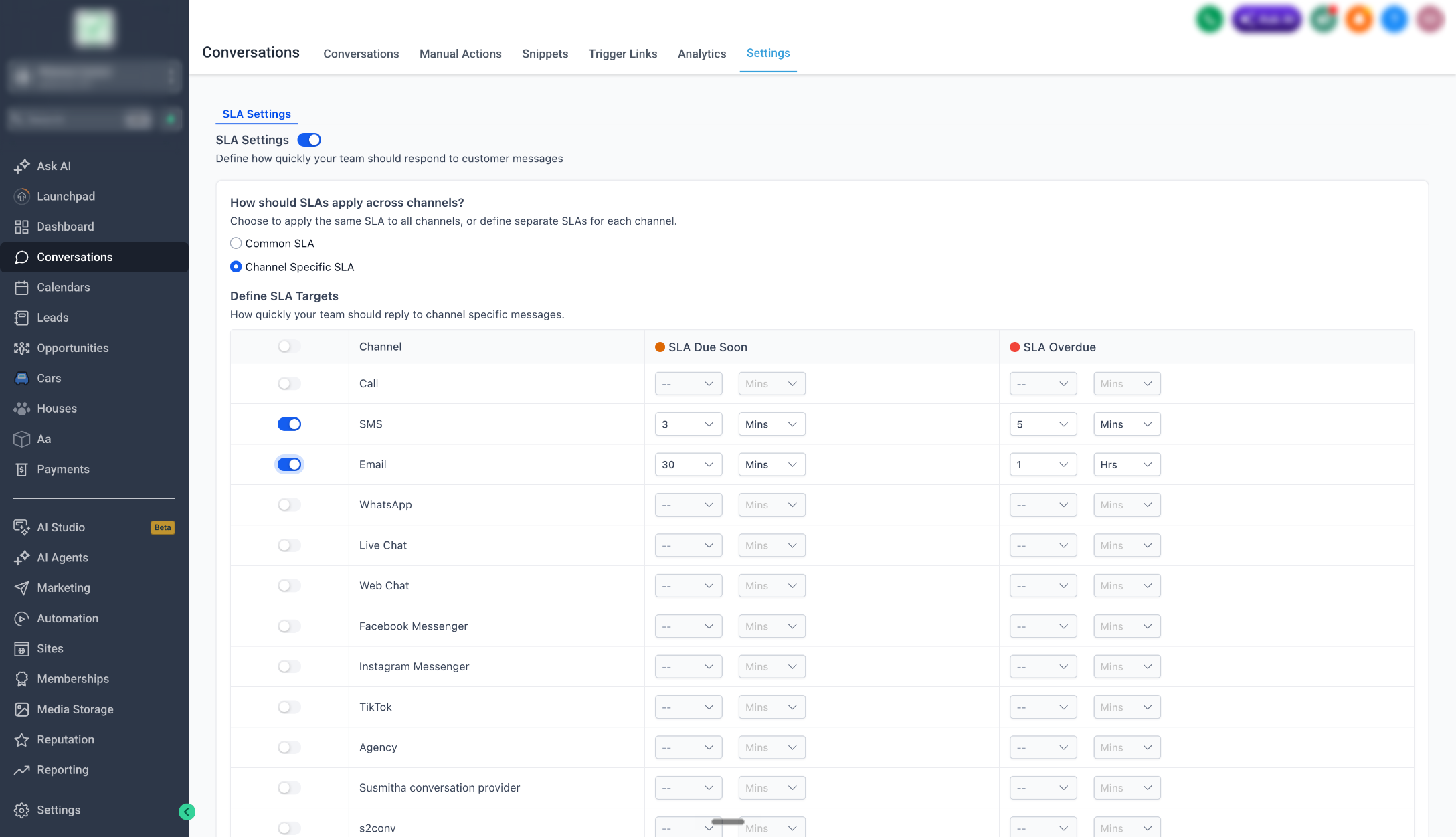Open Conversations in the sidebar
Screen dimensions: 1456x837
click(x=94, y=257)
